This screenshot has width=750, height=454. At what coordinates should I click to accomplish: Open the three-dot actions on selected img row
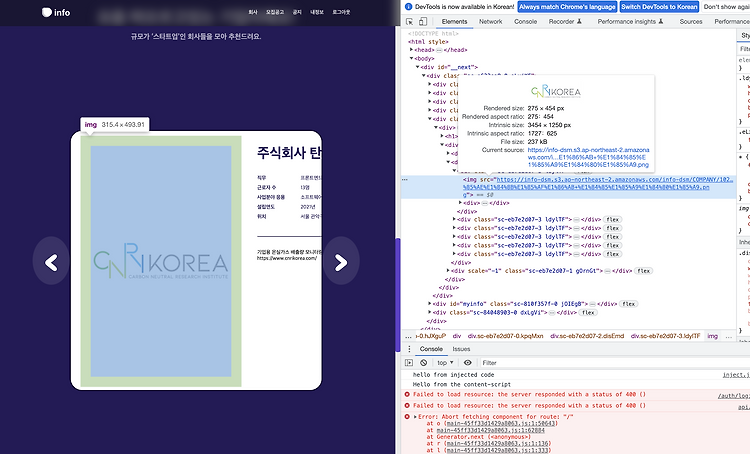tap(405, 180)
